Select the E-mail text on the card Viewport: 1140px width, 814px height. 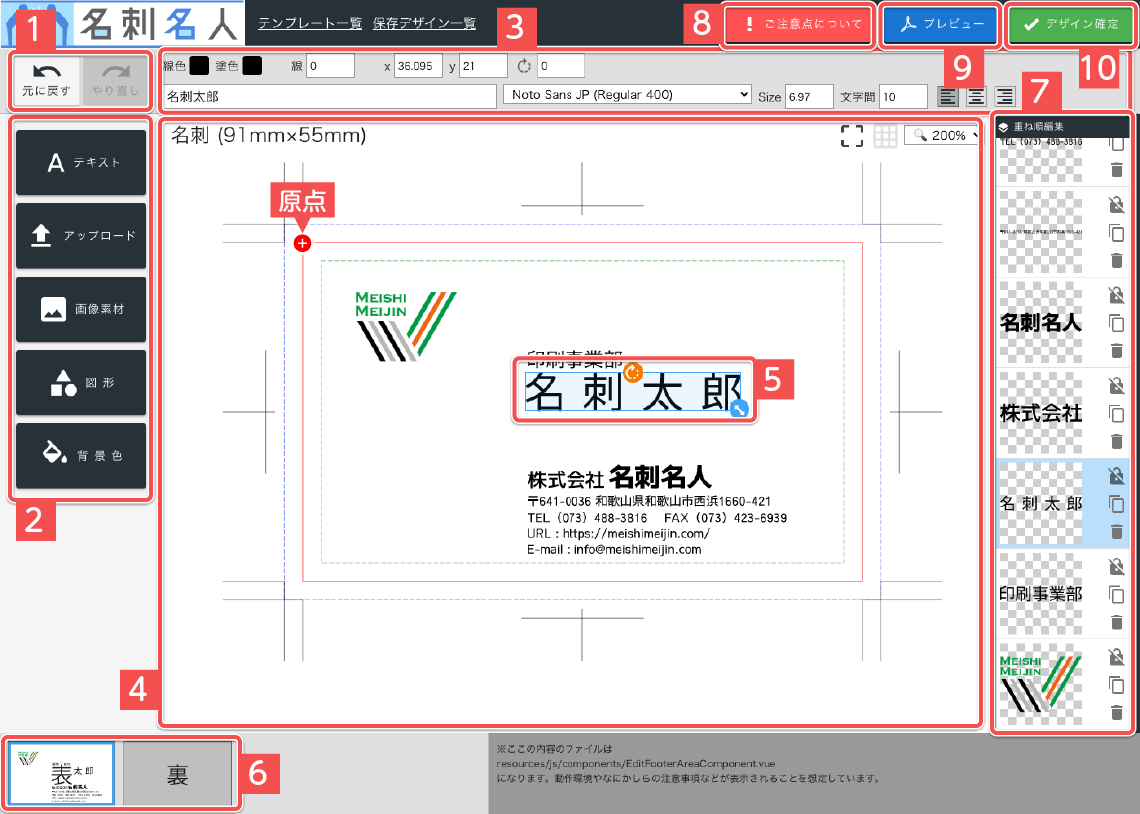(614, 549)
